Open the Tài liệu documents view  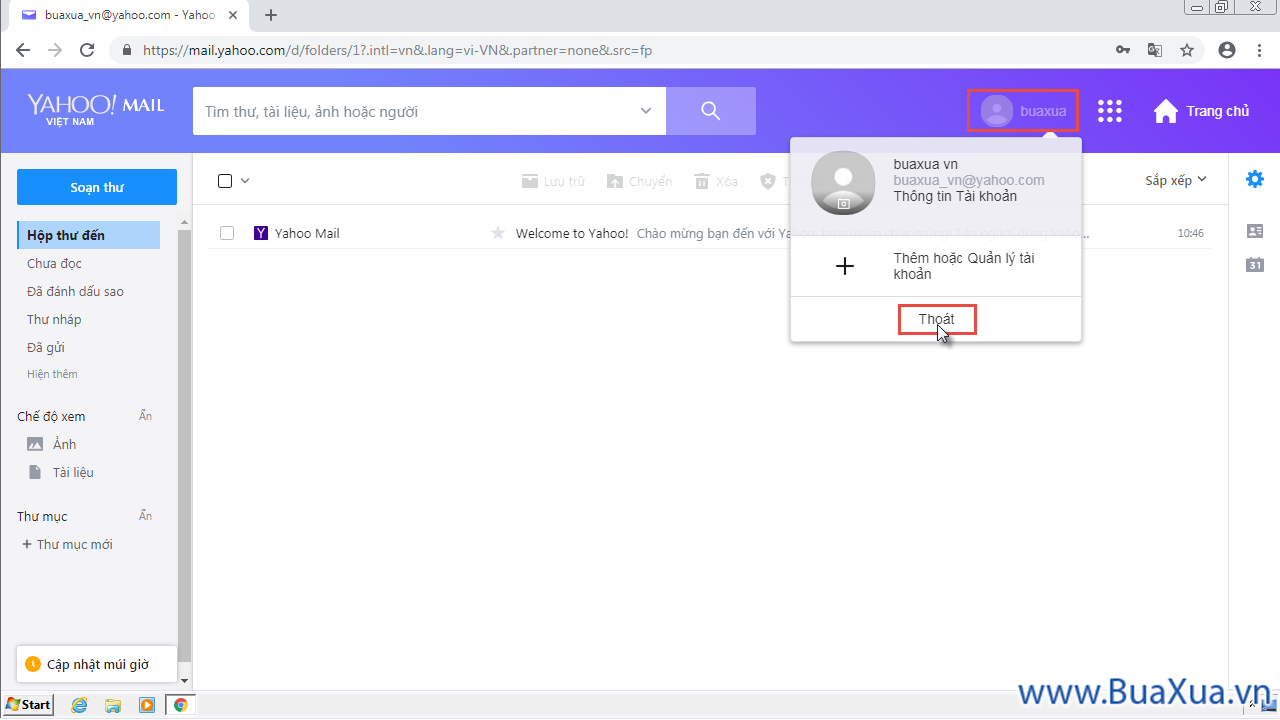tap(73, 472)
